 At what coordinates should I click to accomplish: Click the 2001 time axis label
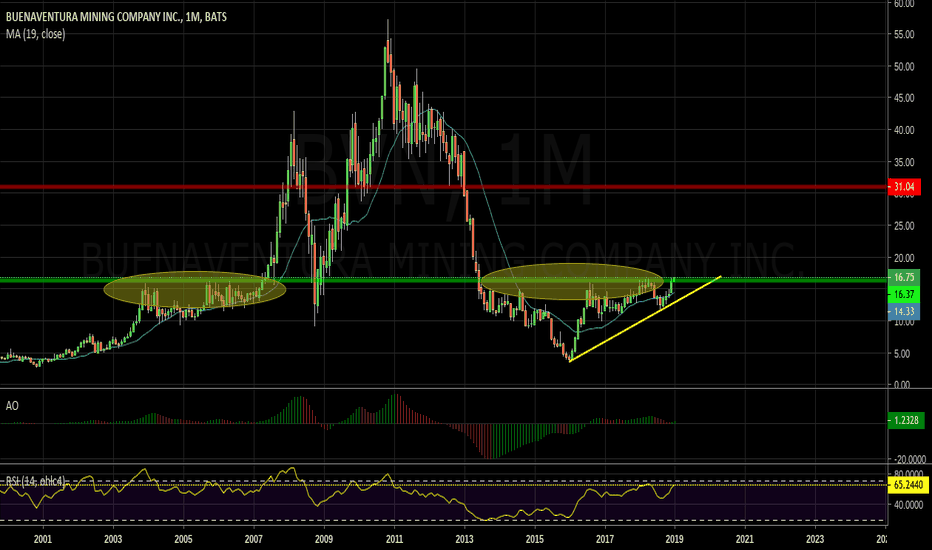coord(43,539)
